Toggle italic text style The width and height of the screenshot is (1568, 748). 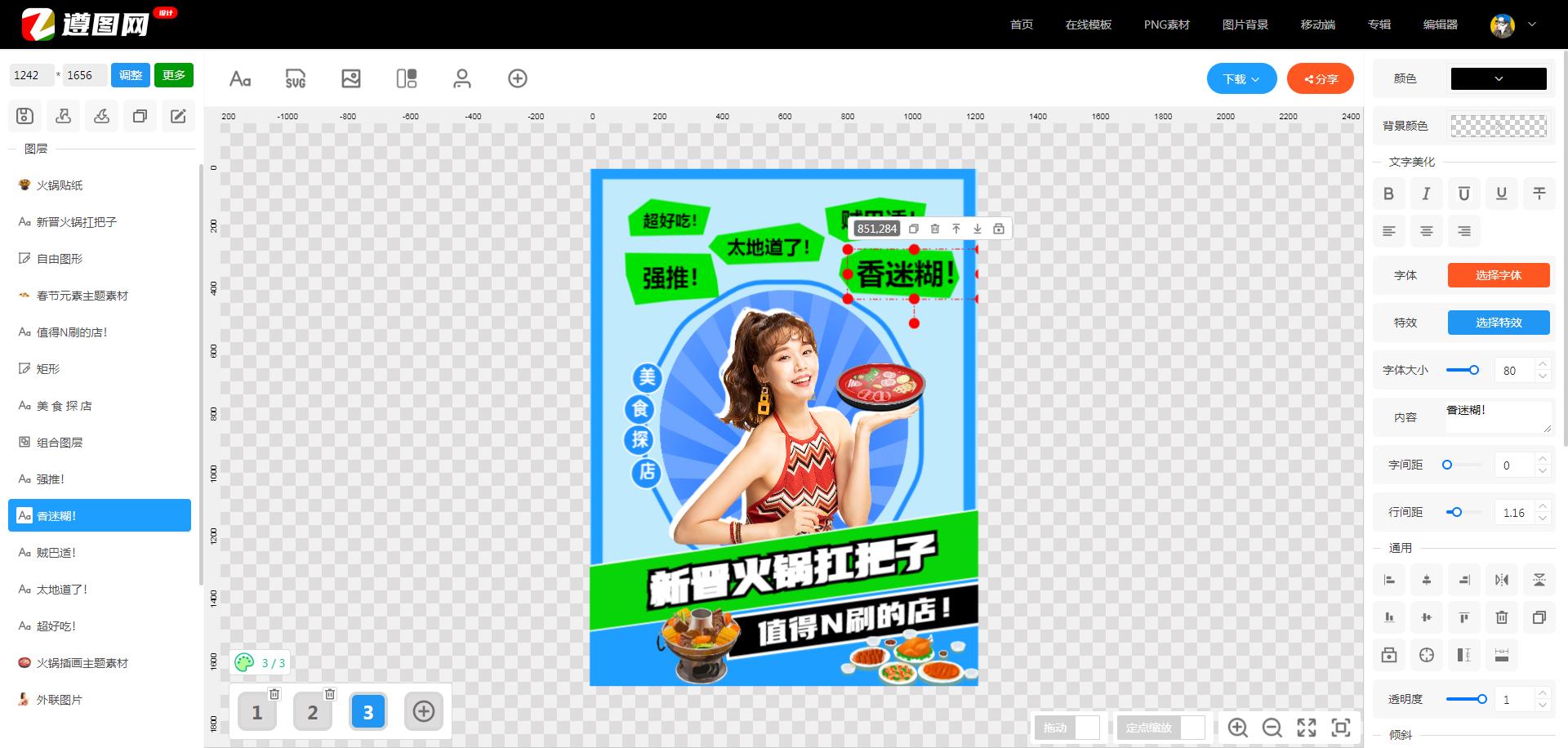[x=1426, y=194]
